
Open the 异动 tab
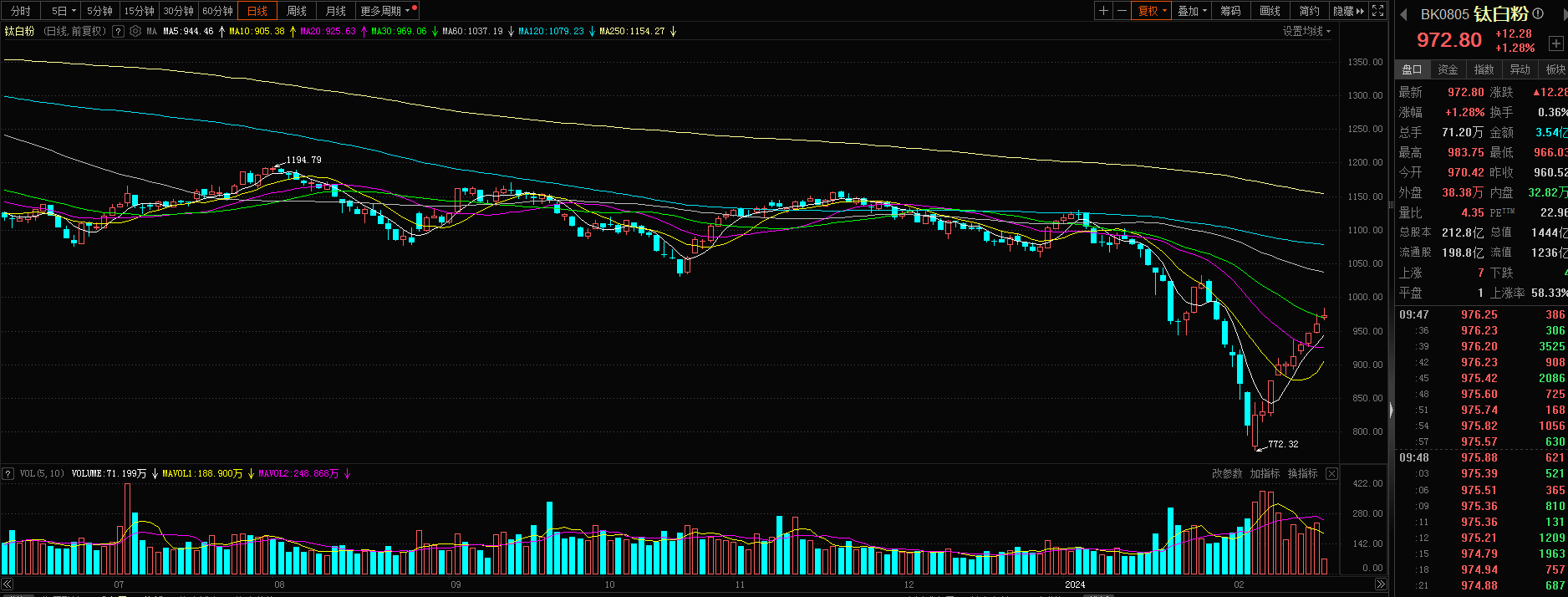click(x=1520, y=69)
